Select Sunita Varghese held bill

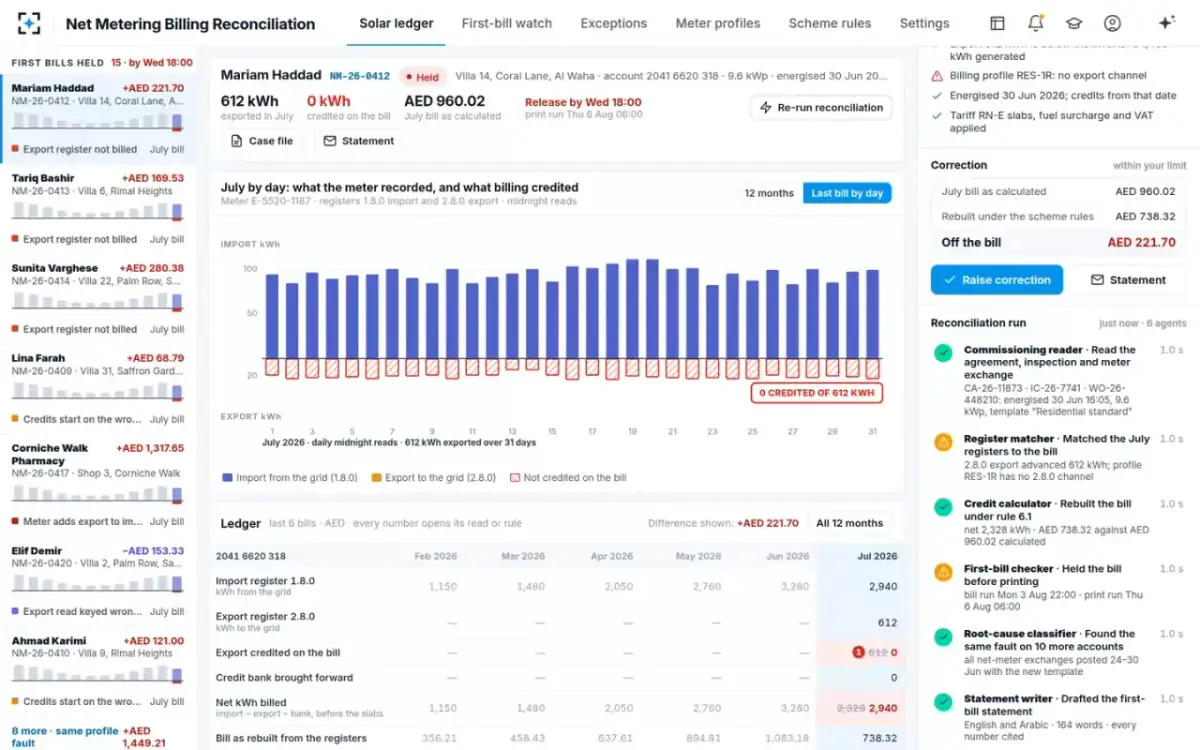click(98, 298)
